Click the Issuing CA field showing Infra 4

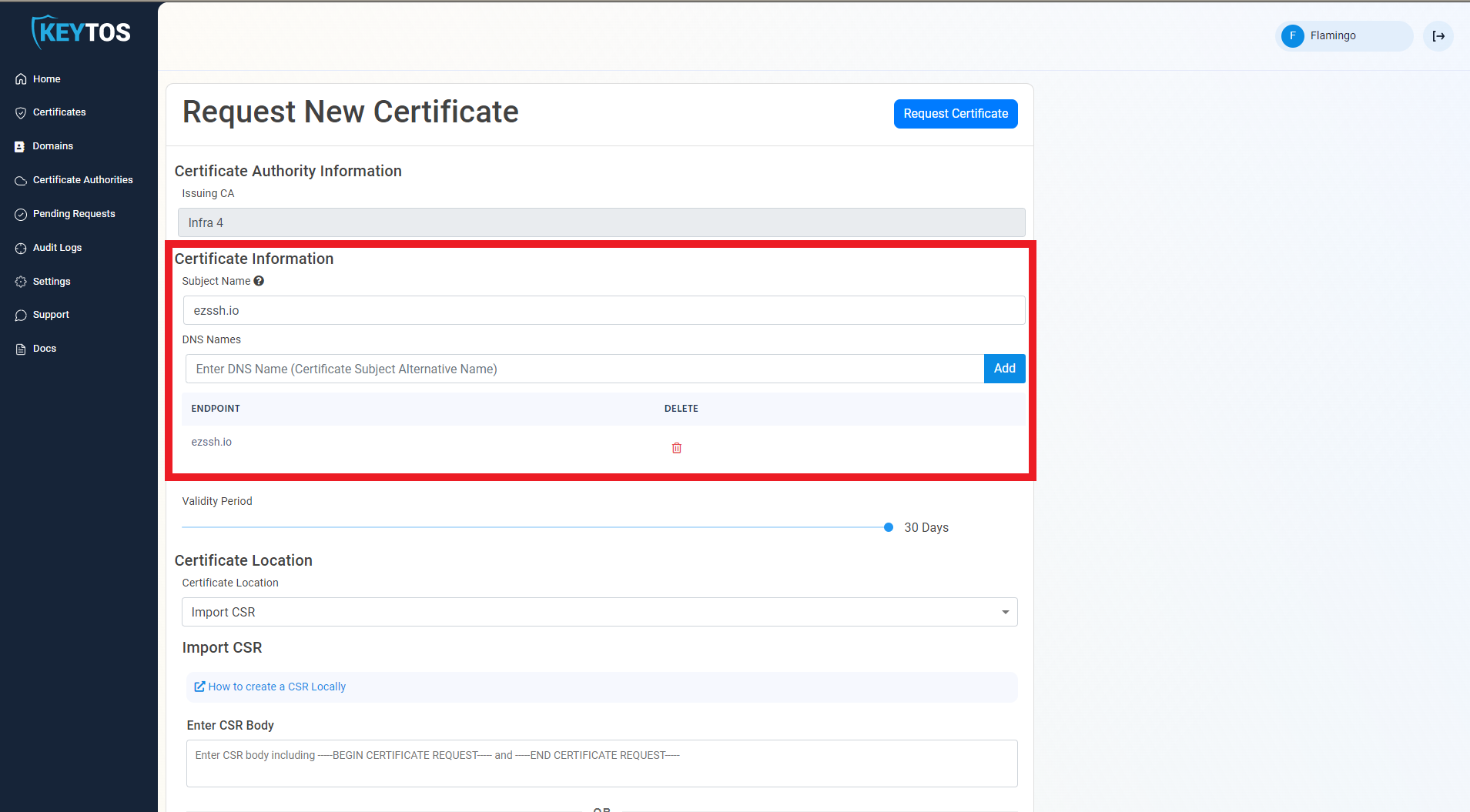click(601, 222)
